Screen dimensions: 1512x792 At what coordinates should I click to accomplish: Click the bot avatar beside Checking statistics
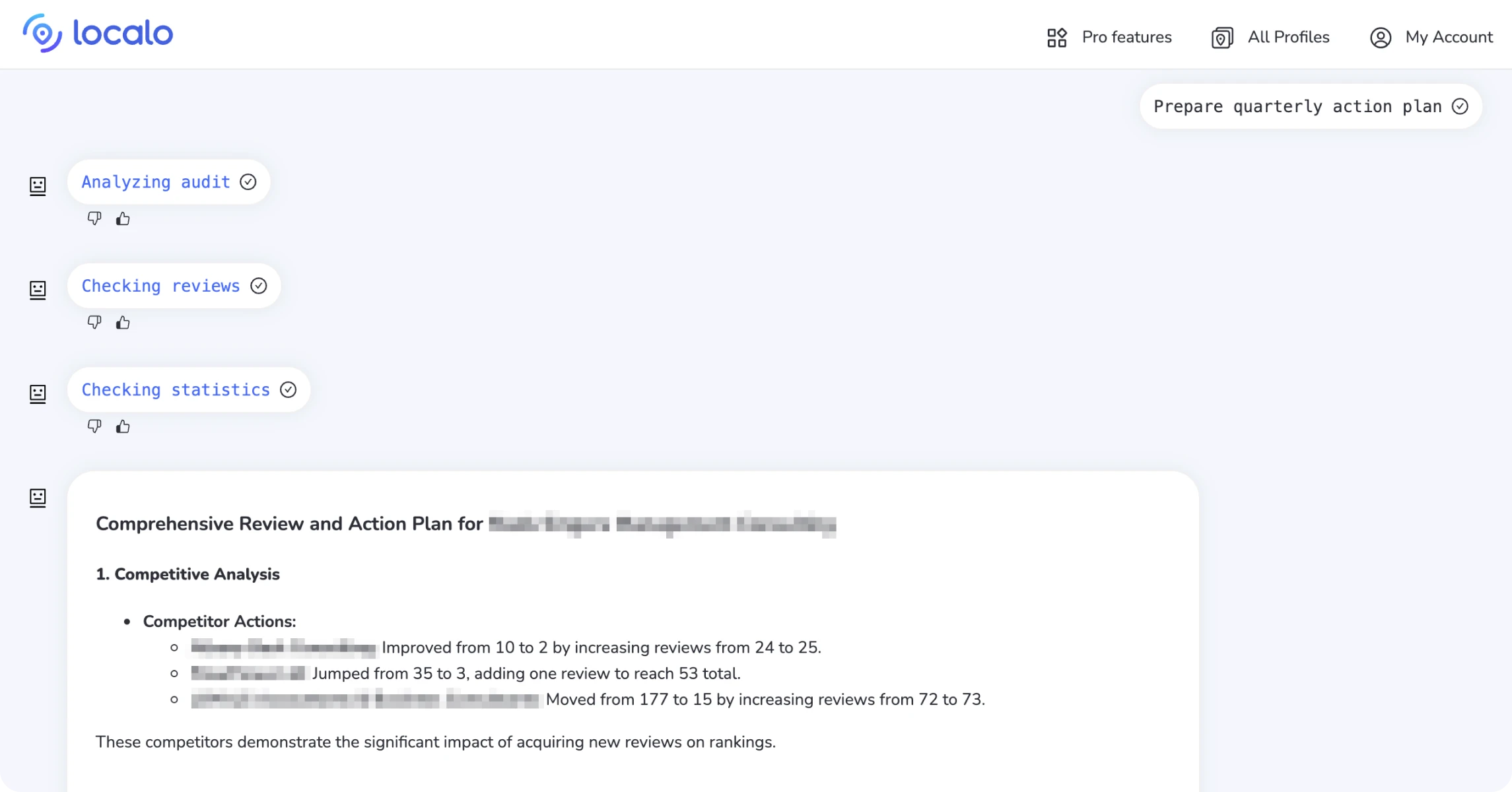(38, 394)
